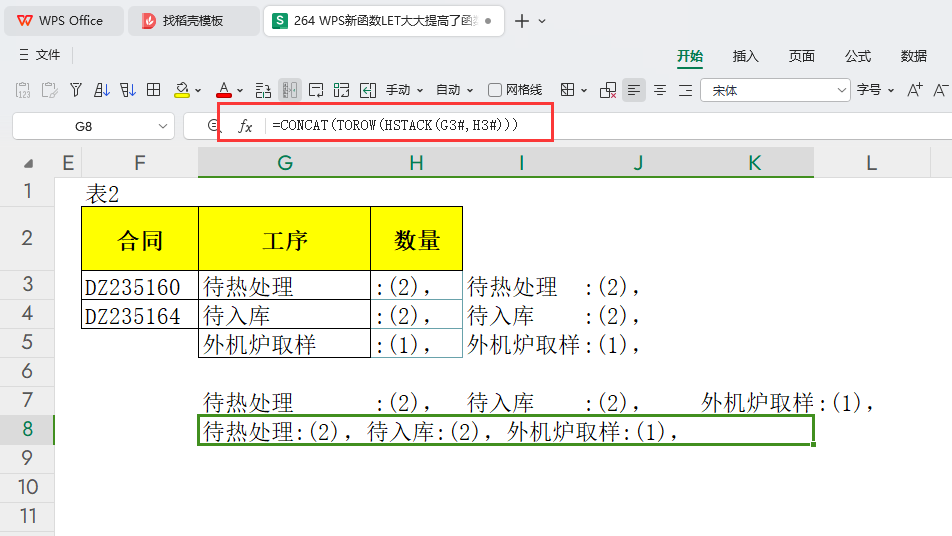Click the 外机炉取样 cell in column G
The width and height of the screenshot is (952, 536).
click(285, 344)
